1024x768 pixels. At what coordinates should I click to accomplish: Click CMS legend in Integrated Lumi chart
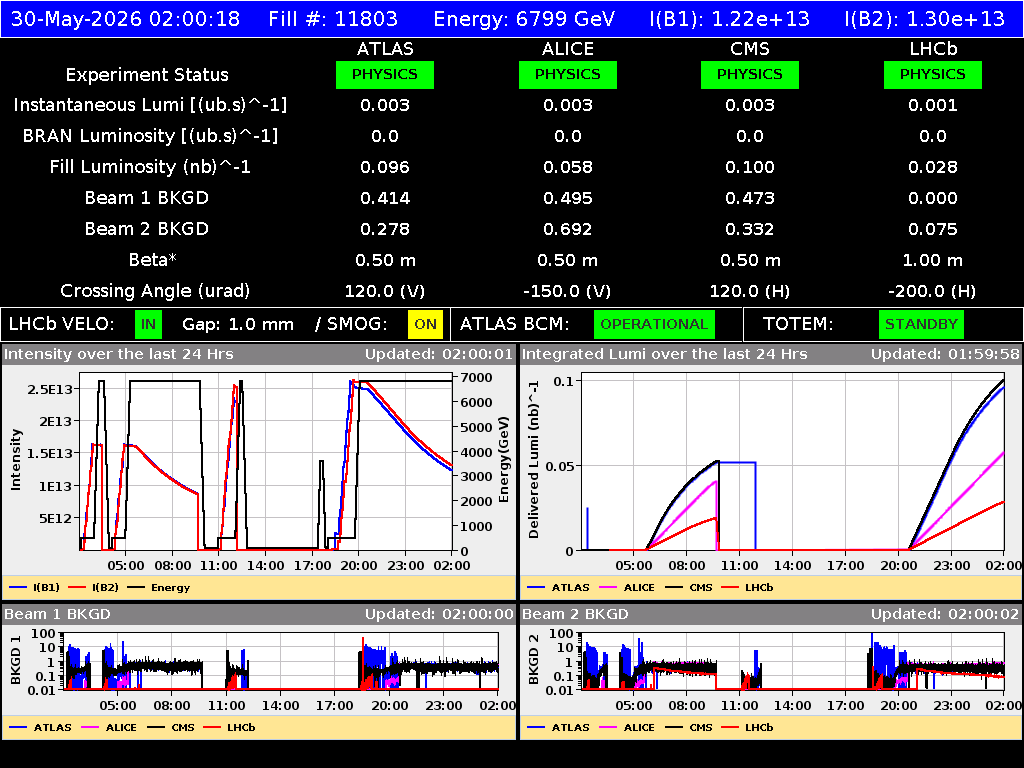click(689, 588)
